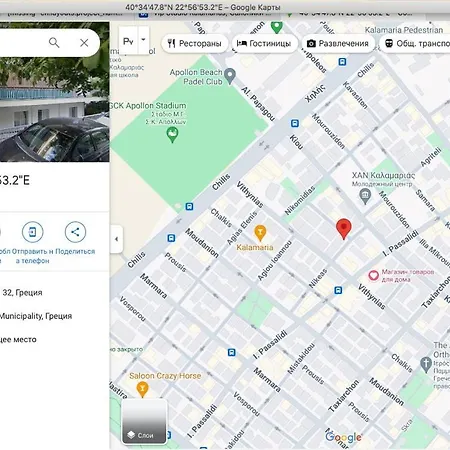Open the orange Kalamaria bar marker
The image size is (450, 450).
[x=260, y=233]
